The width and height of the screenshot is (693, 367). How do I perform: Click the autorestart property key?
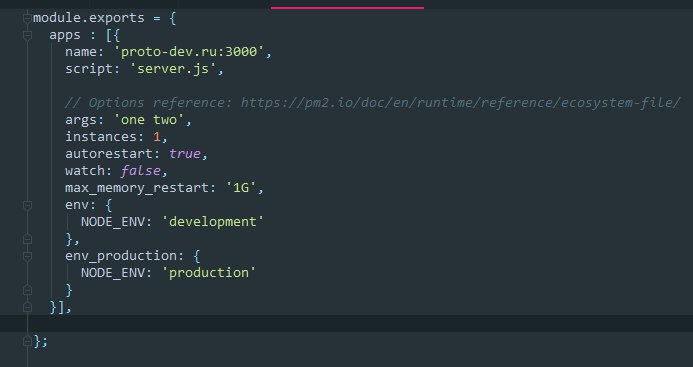(x=109, y=154)
